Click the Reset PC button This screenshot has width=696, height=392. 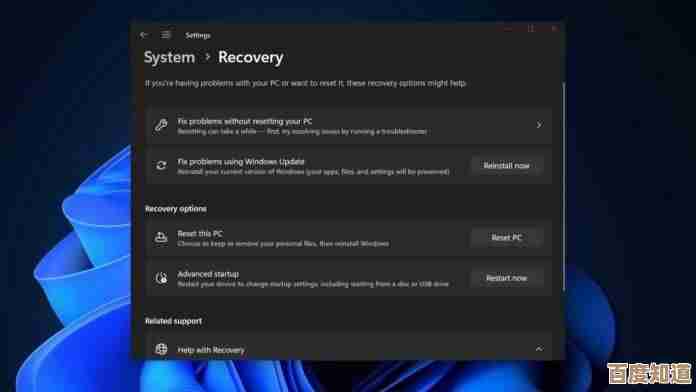[x=506, y=238]
